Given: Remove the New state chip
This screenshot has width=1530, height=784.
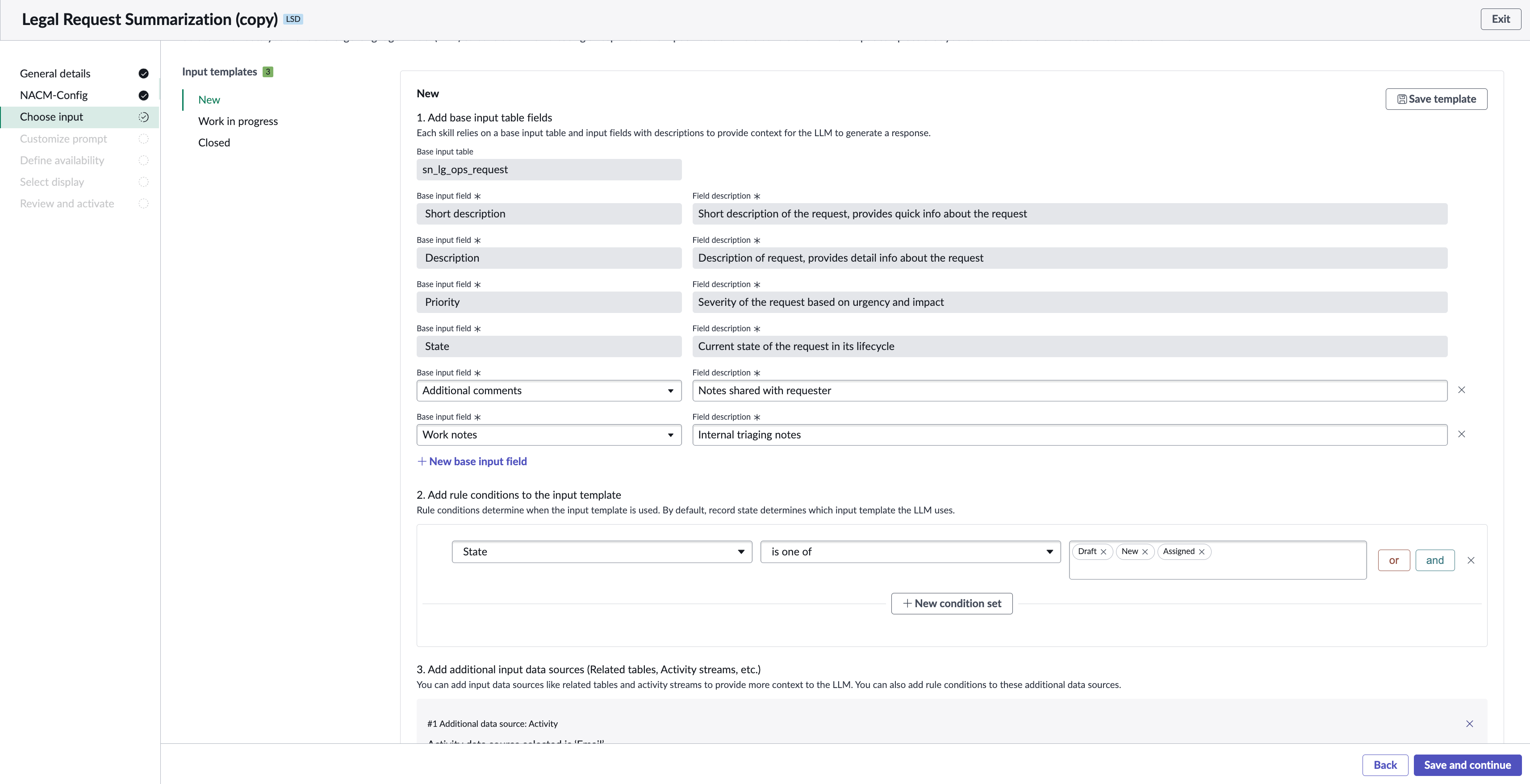Looking at the screenshot, I should tap(1145, 552).
